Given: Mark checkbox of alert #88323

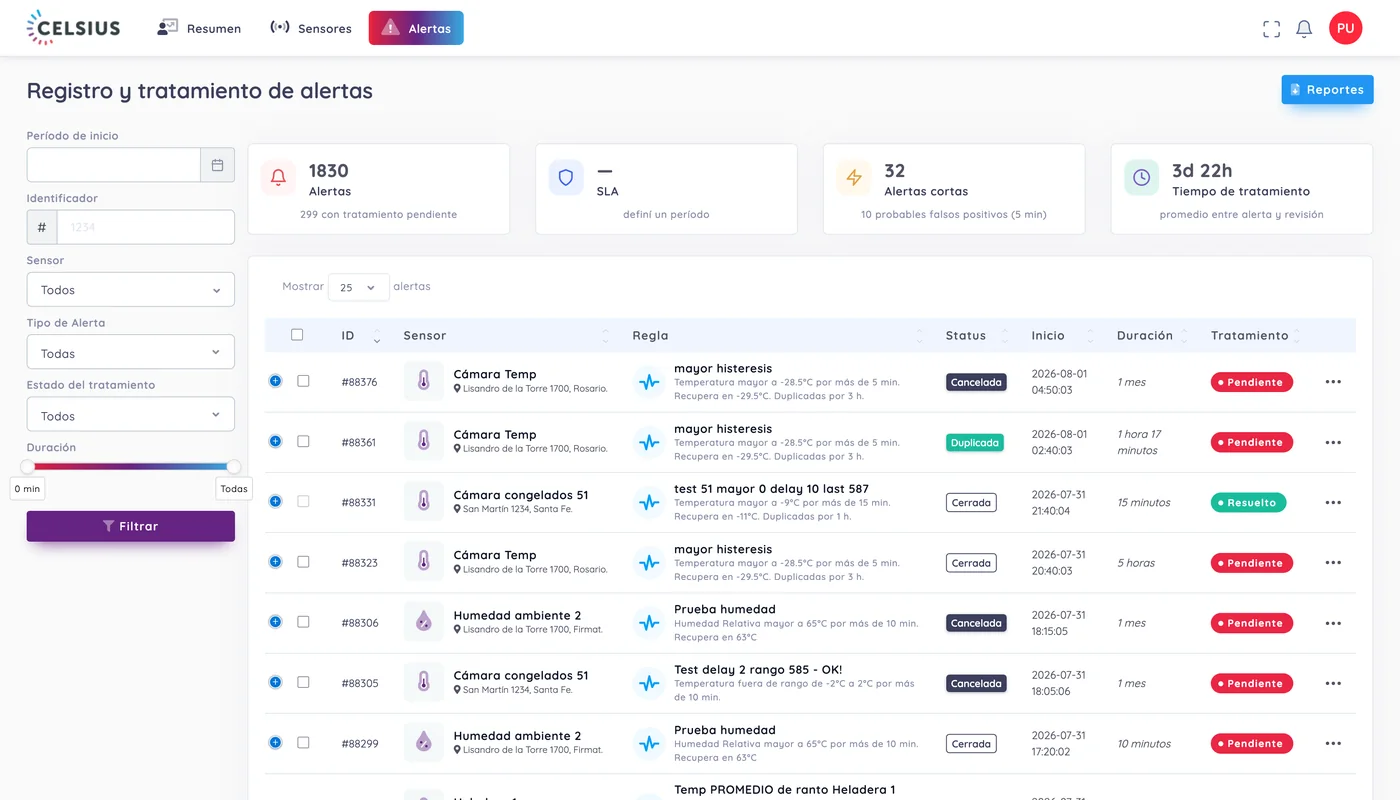Looking at the screenshot, I should (303, 562).
